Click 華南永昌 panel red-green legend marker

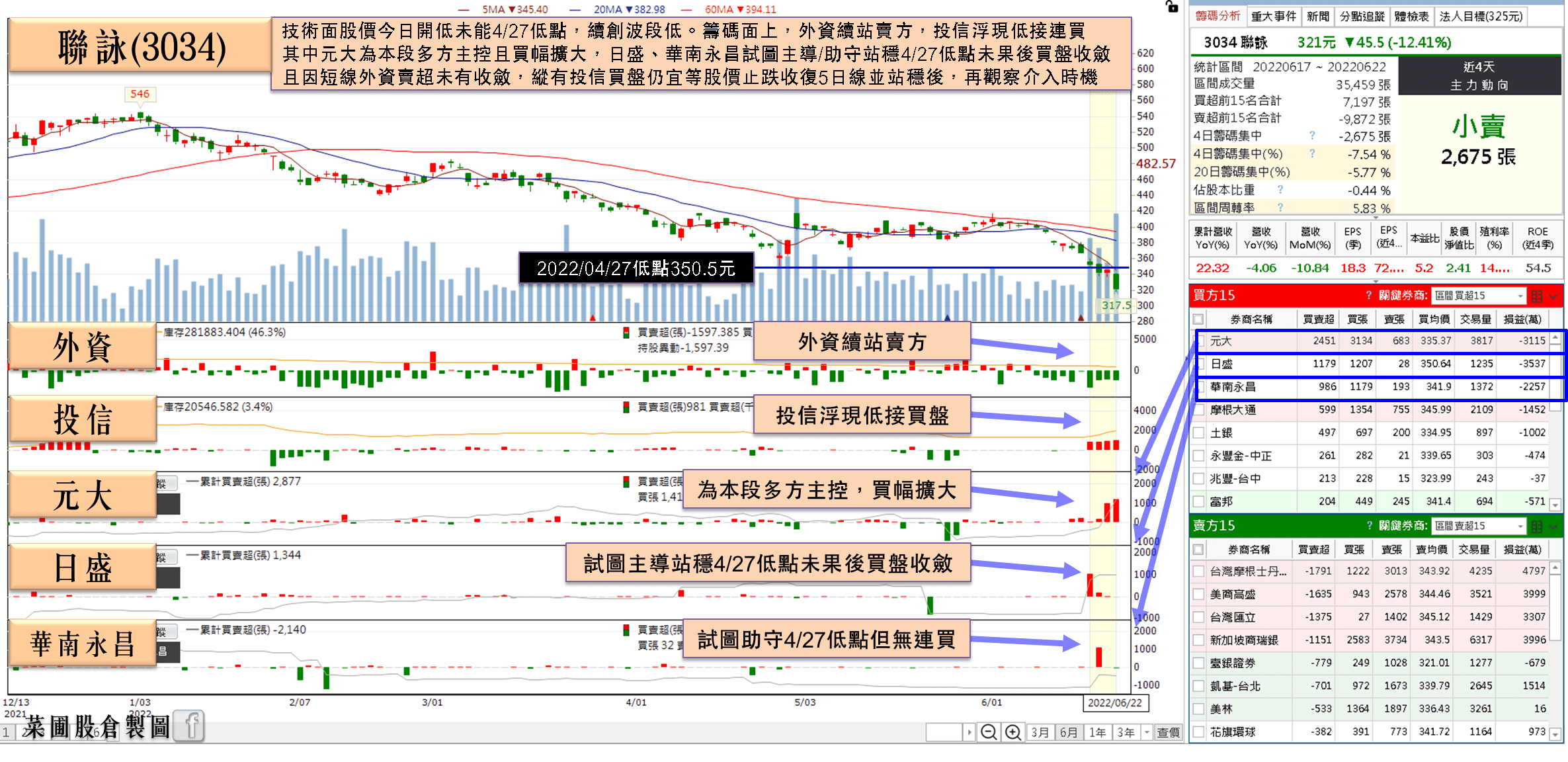click(626, 630)
